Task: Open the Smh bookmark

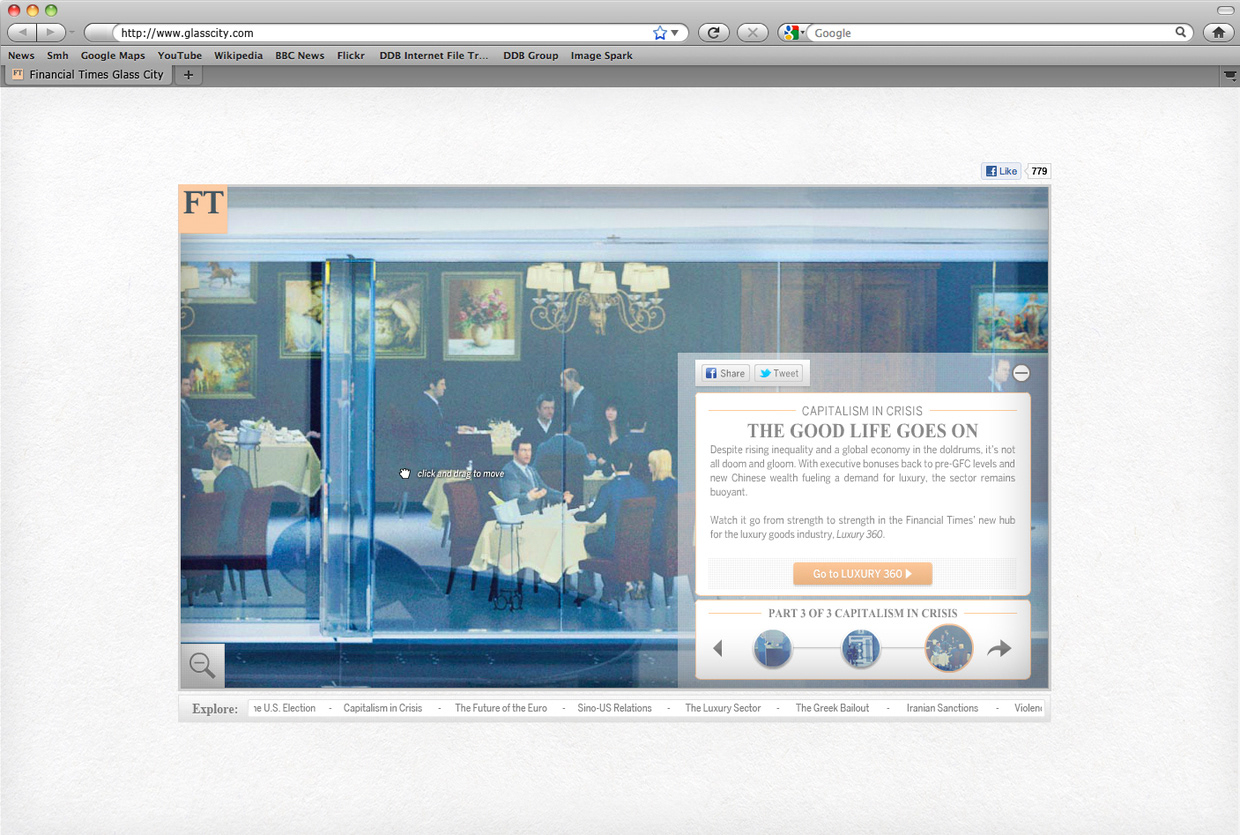Action: click(x=58, y=56)
